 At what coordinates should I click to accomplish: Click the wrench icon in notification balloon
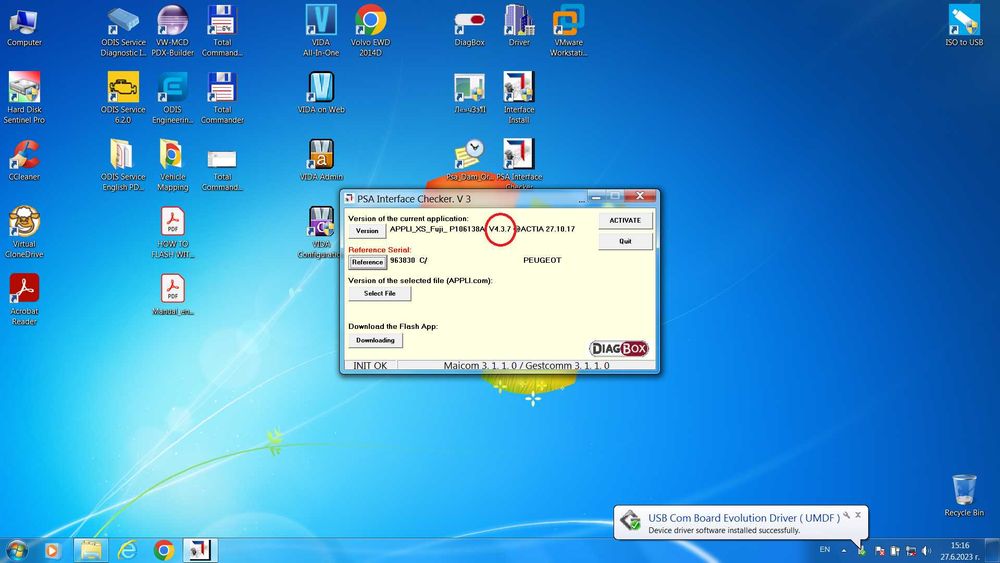coord(846,515)
